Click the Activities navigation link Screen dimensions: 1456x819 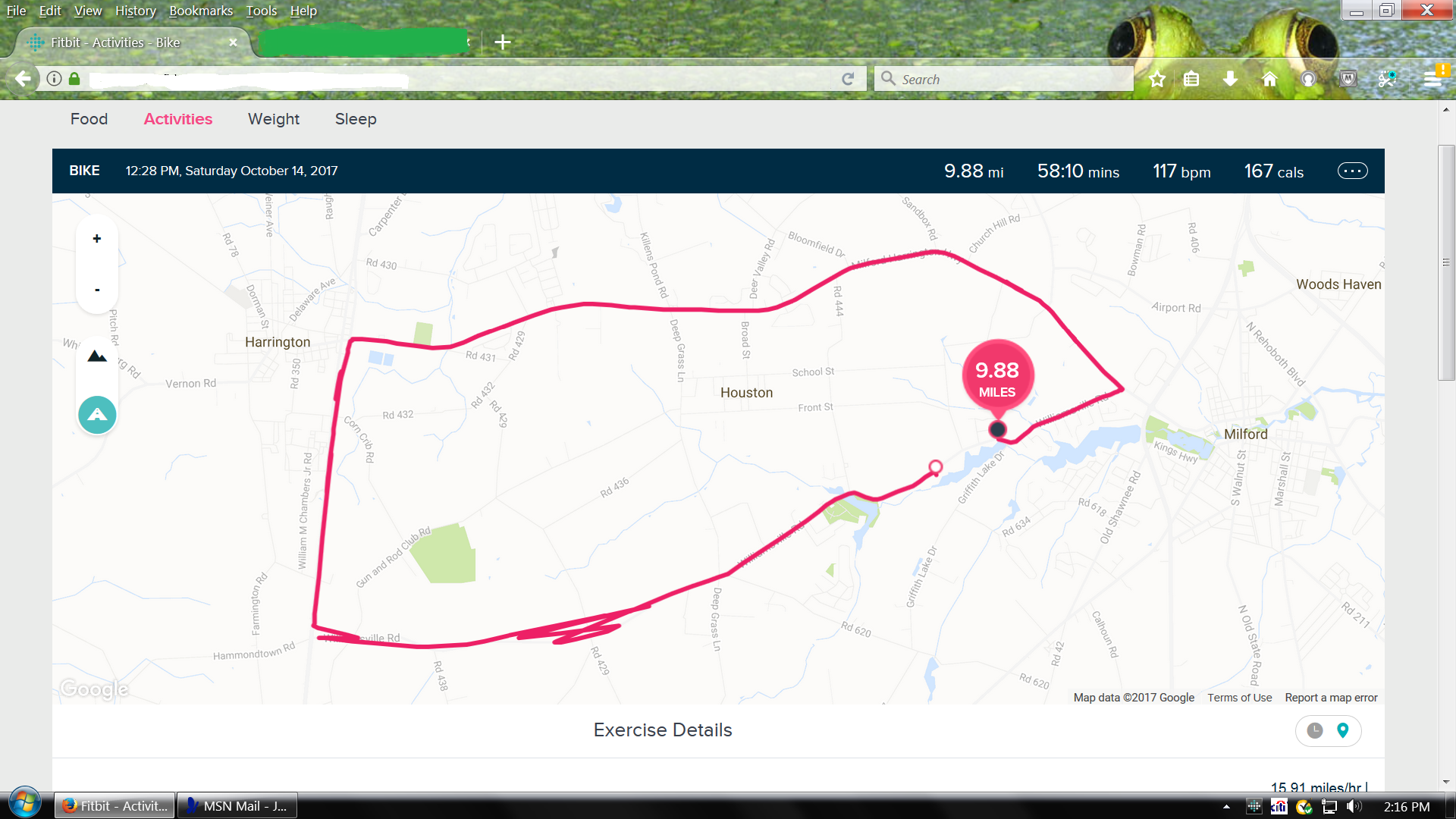point(178,119)
